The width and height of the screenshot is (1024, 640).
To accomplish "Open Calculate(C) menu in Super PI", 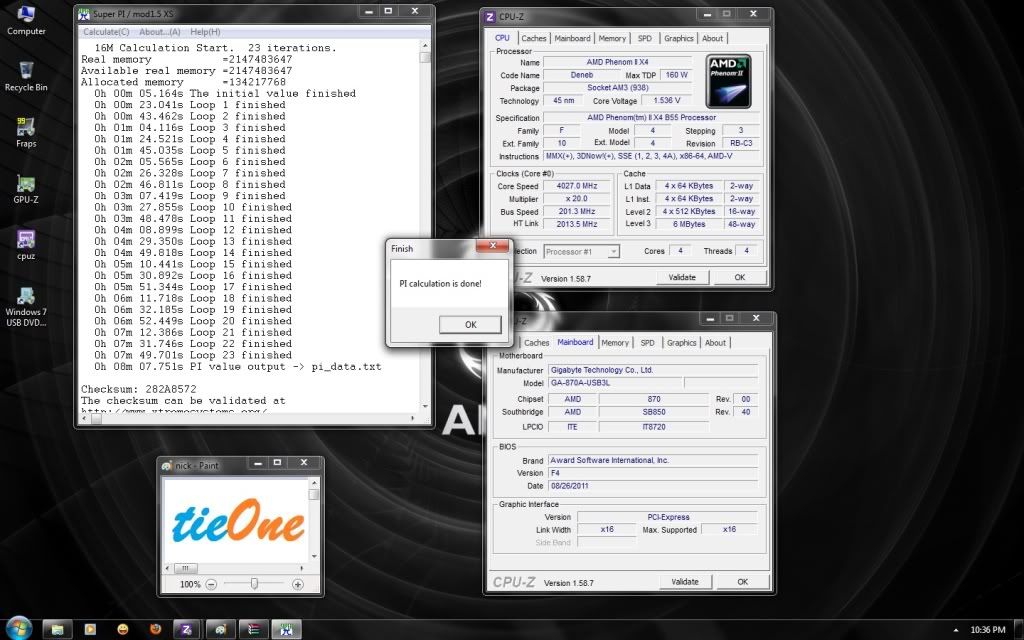I will coord(106,31).
